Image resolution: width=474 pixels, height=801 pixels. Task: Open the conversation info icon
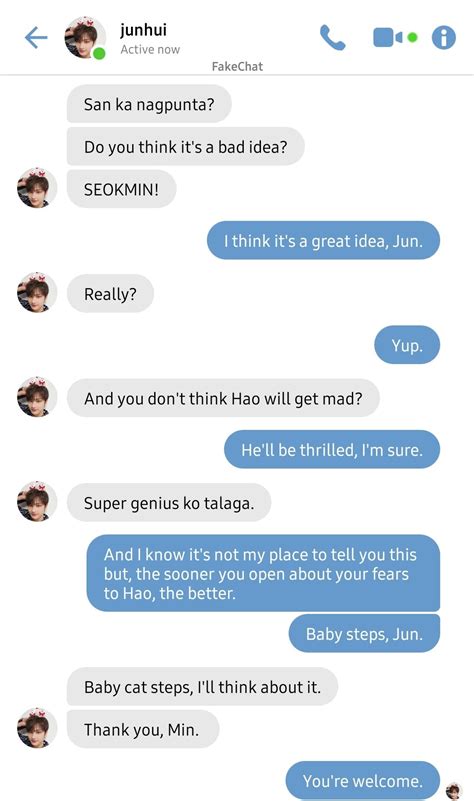click(x=443, y=37)
